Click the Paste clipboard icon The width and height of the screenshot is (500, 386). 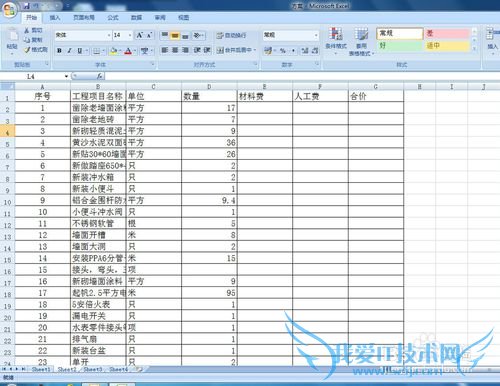pyautogui.click(x=12, y=35)
